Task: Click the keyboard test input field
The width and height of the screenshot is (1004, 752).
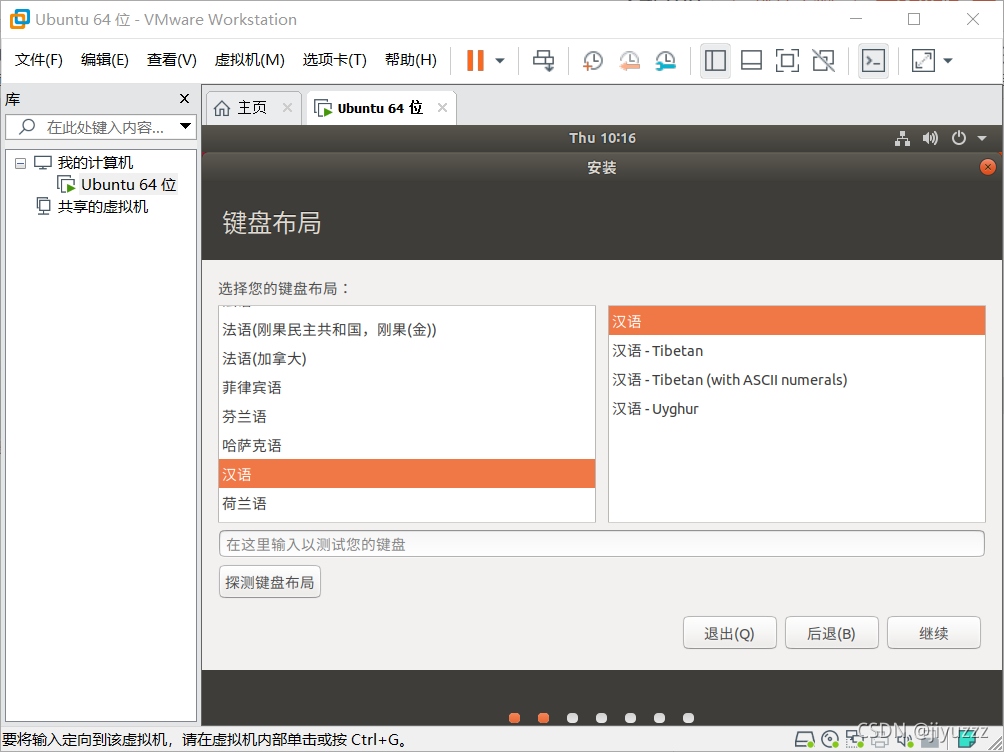Action: (601, 544)
